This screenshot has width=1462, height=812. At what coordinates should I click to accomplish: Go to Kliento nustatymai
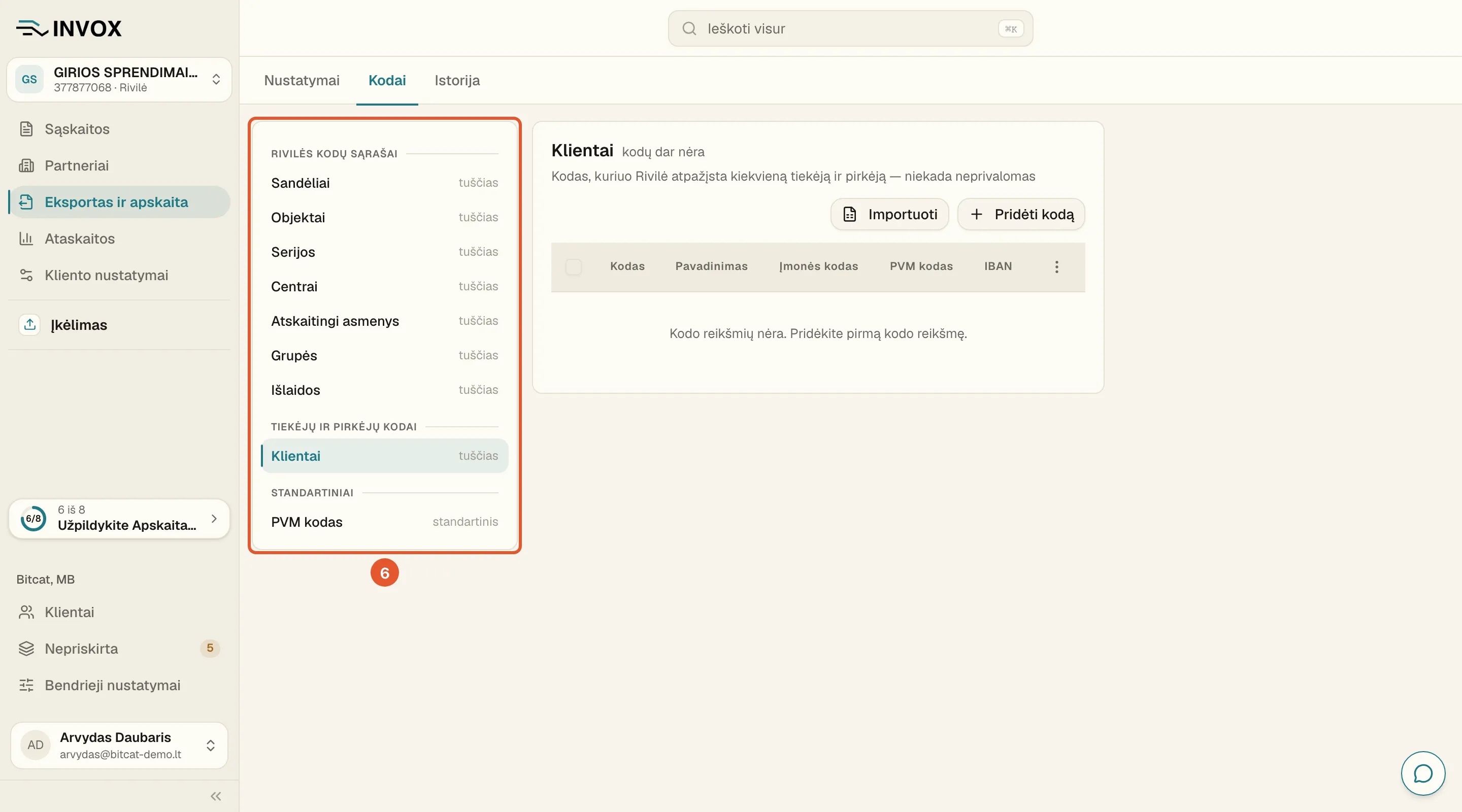pyautogui.click(x=119, y=275)
